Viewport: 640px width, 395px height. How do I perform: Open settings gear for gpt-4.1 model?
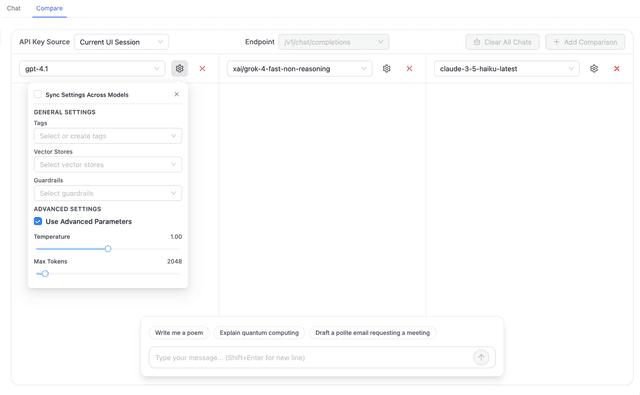coord(179,69)
